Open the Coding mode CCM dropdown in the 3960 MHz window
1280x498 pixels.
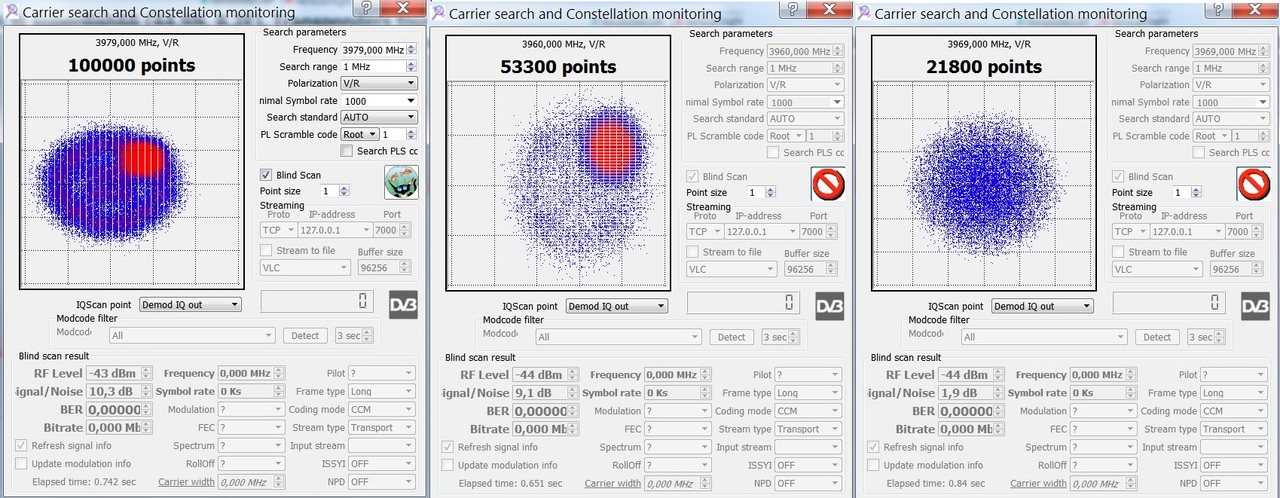(808, 411)
